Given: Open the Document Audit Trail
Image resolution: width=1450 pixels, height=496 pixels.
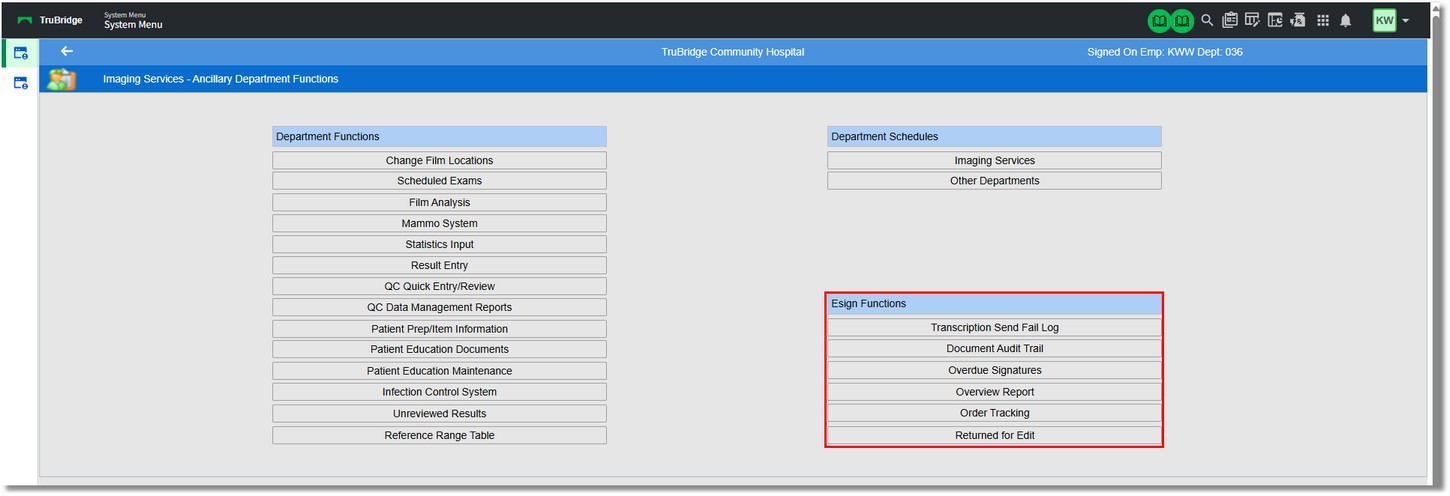Looking at the screenshot, I should click(x=994, y=349).
